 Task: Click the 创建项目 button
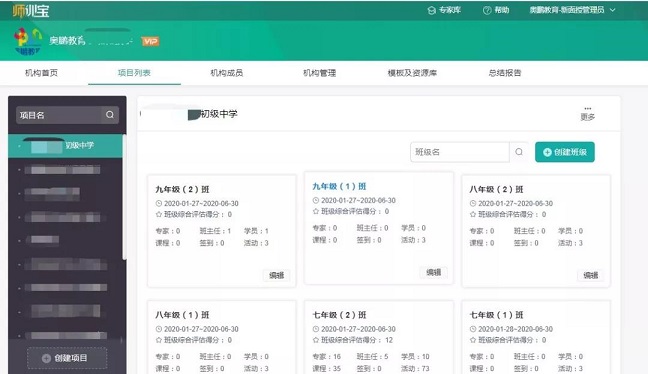click(67, 358)
